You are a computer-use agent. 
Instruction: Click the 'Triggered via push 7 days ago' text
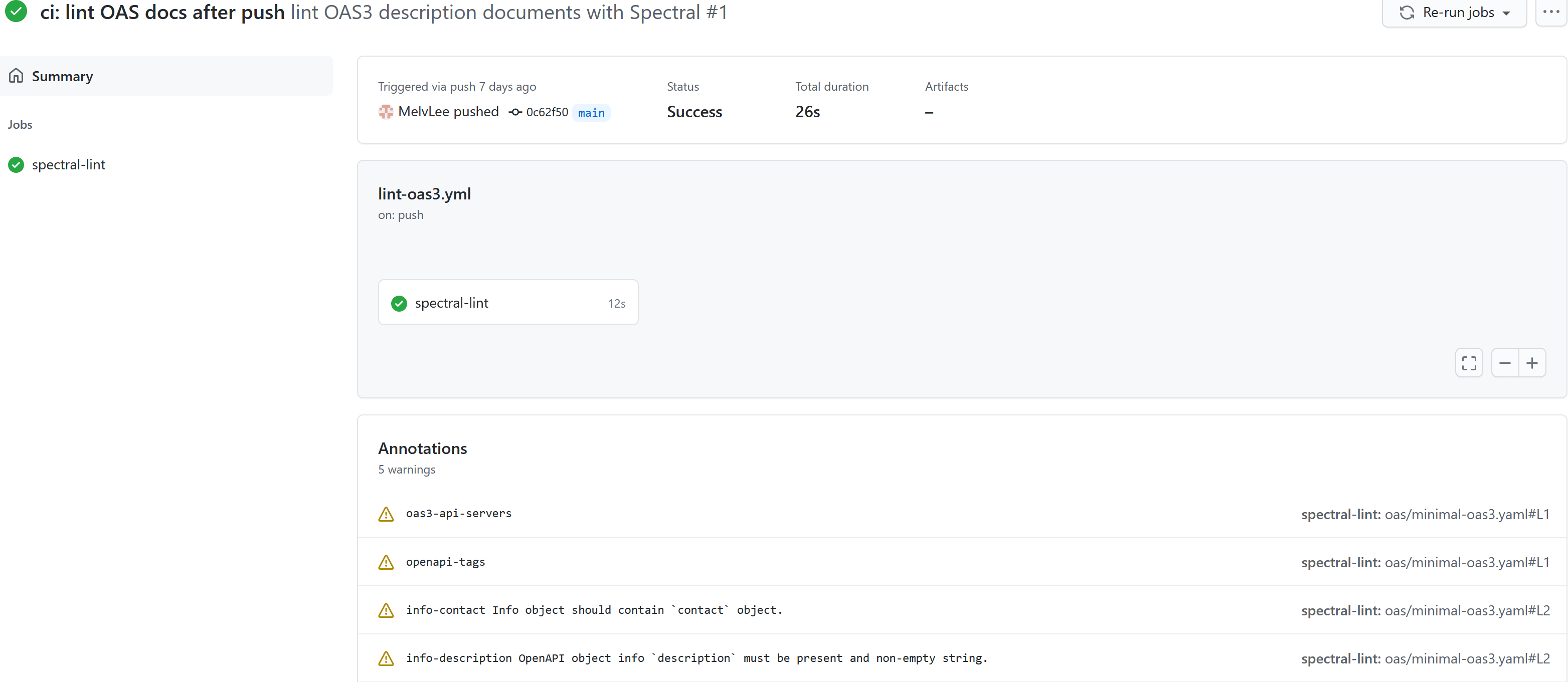coord(456,87)
